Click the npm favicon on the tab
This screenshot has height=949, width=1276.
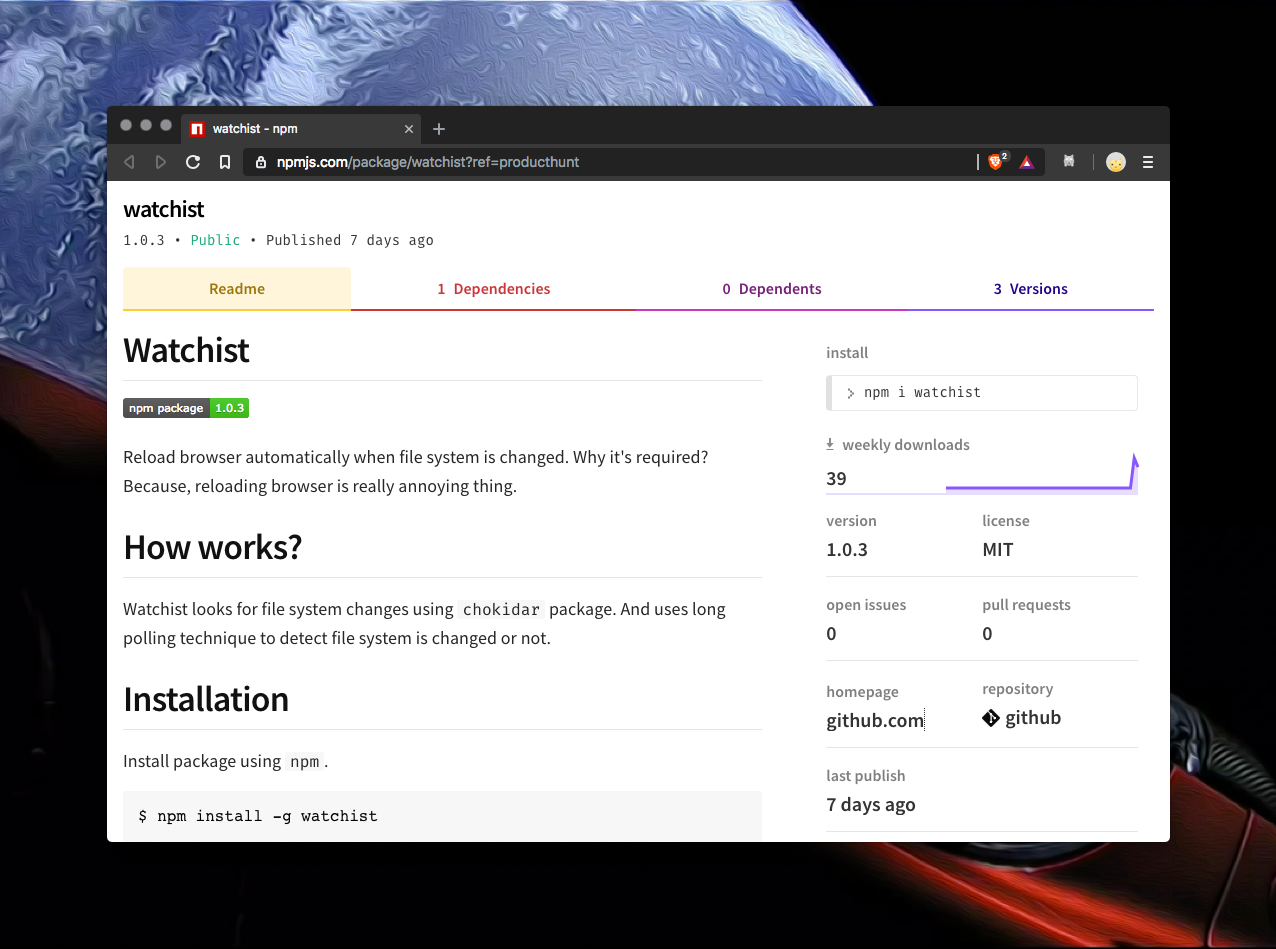(x=197, y=129)
